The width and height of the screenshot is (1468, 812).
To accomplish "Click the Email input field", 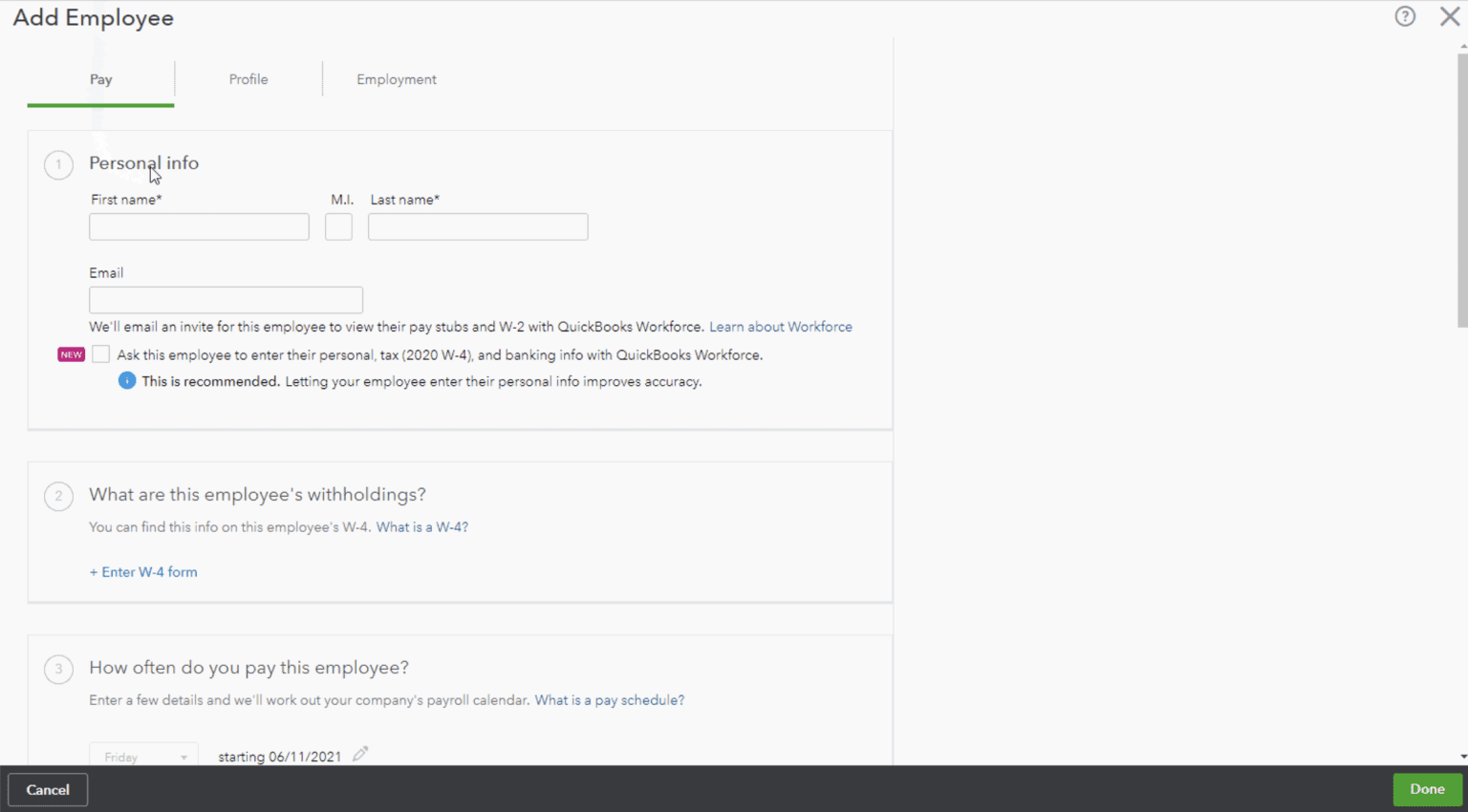I will pos(226,299).
